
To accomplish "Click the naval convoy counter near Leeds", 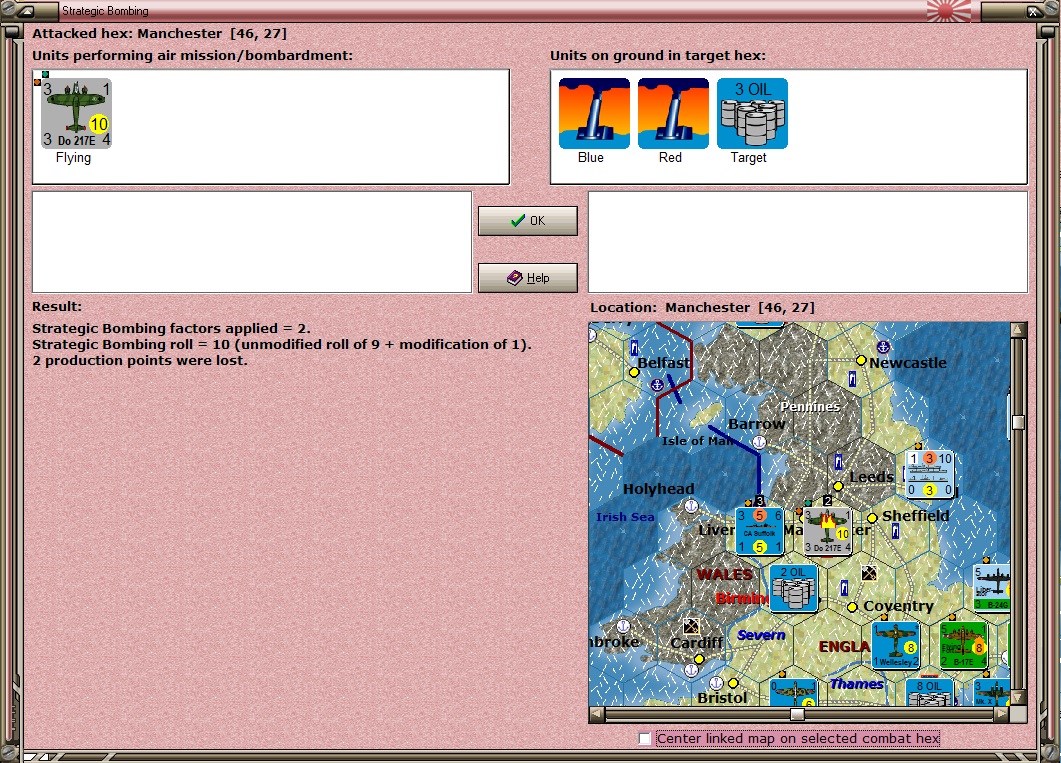I will pyautogui.click(x=930, y=474).
